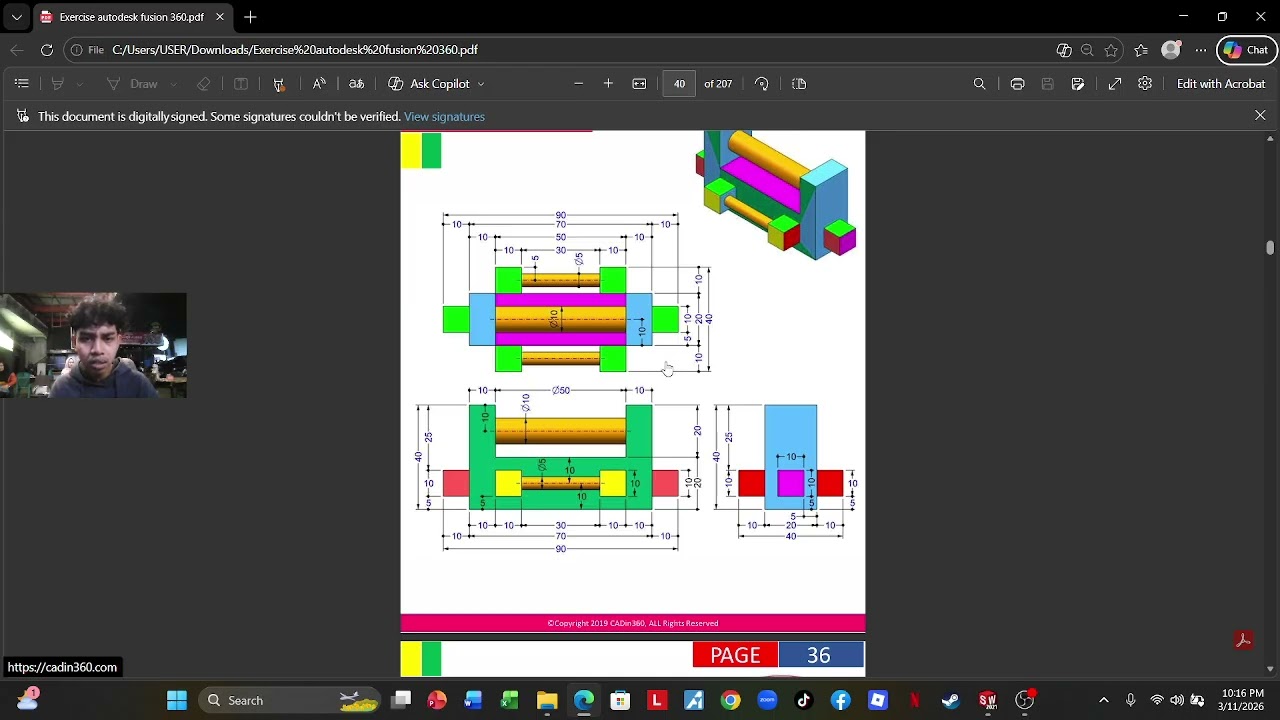Click the page number field showing 40
The width and height of the screenshot is (1280, 720).
679,84
